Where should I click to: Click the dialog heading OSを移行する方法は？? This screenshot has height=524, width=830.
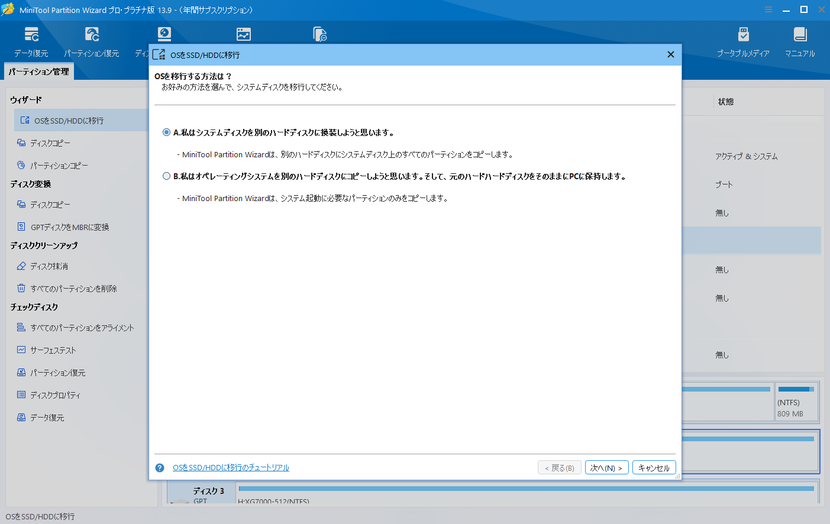point(193,76)
